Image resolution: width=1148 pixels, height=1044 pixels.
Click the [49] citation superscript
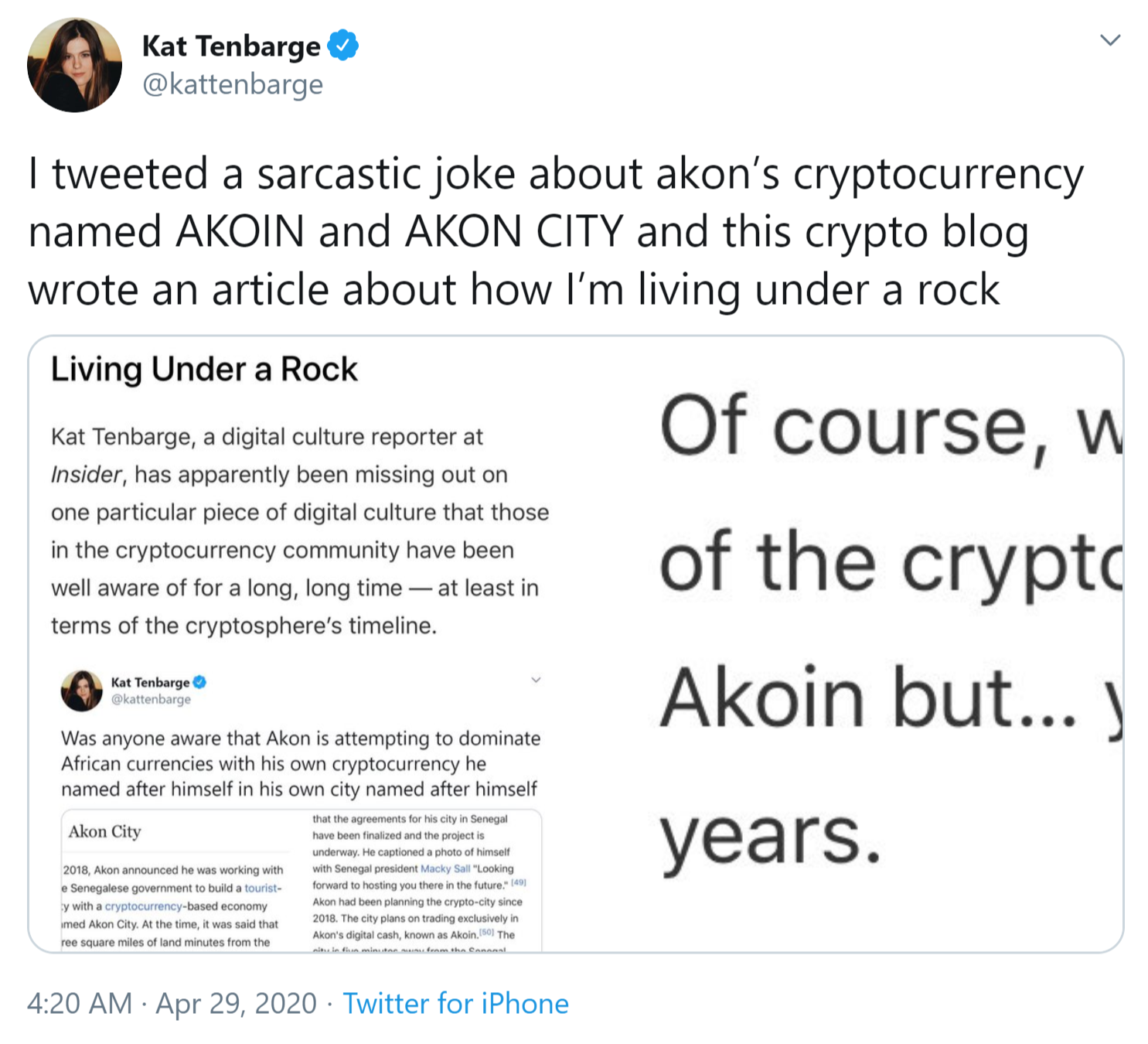pyautogui.click(x=519, y=882)
